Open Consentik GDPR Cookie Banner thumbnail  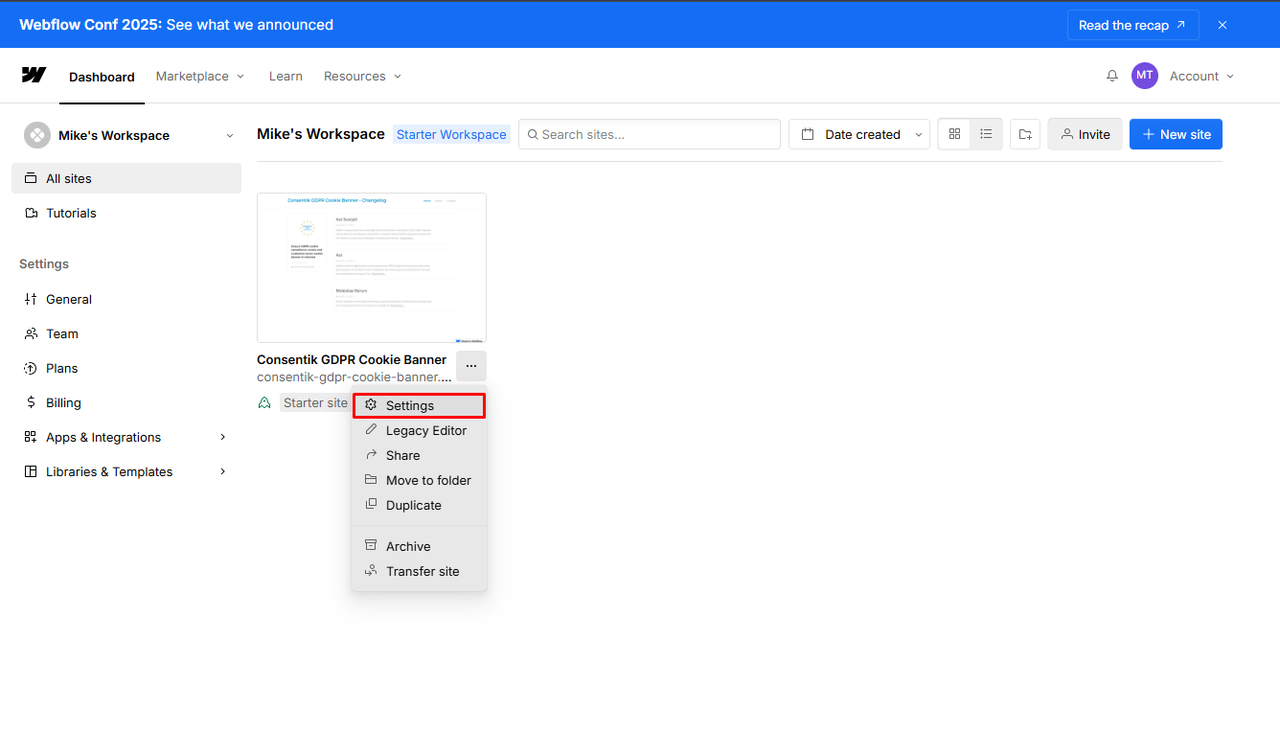pyautogui.click(x=371, y=268)
